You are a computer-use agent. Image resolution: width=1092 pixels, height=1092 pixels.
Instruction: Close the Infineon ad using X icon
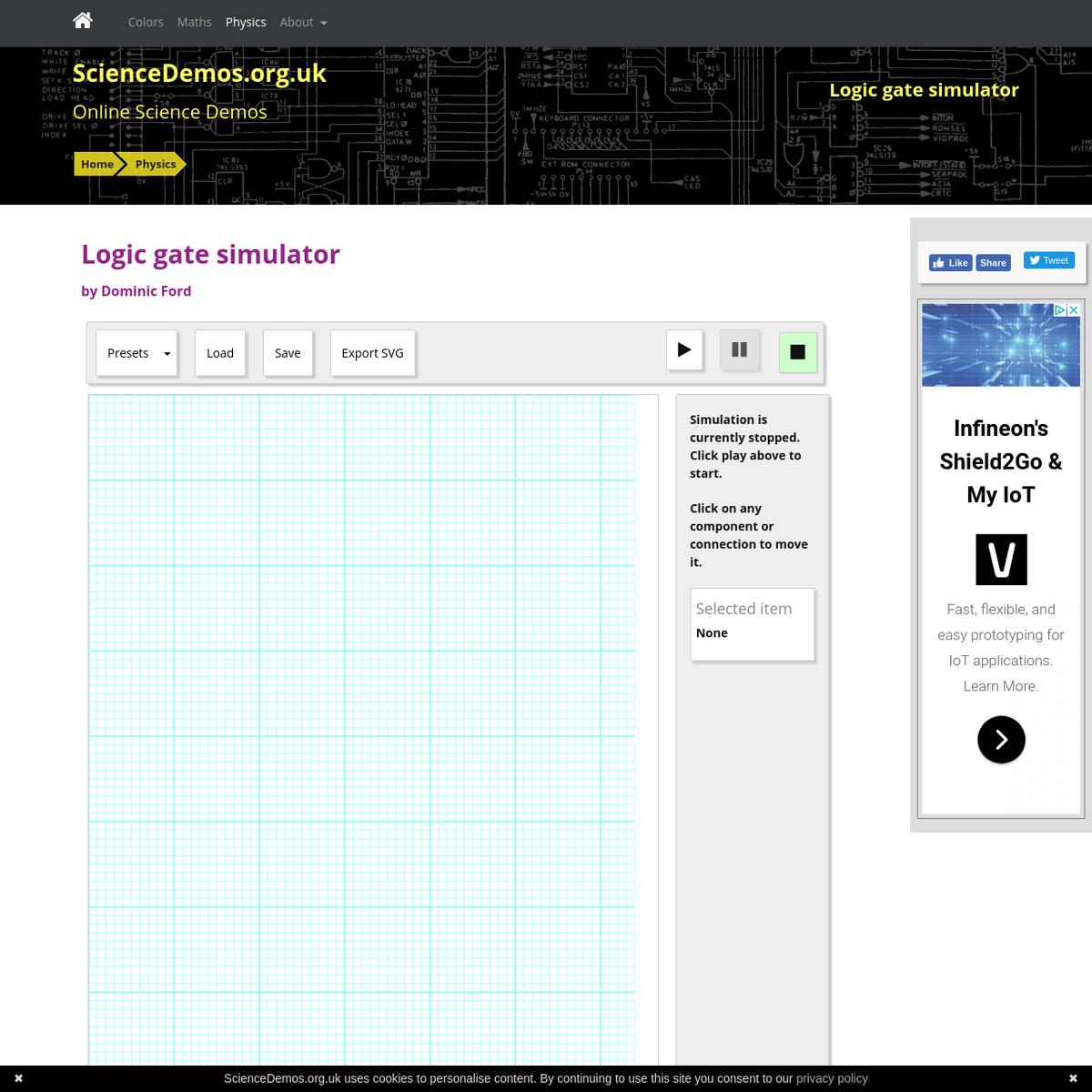click(1073, 310)
